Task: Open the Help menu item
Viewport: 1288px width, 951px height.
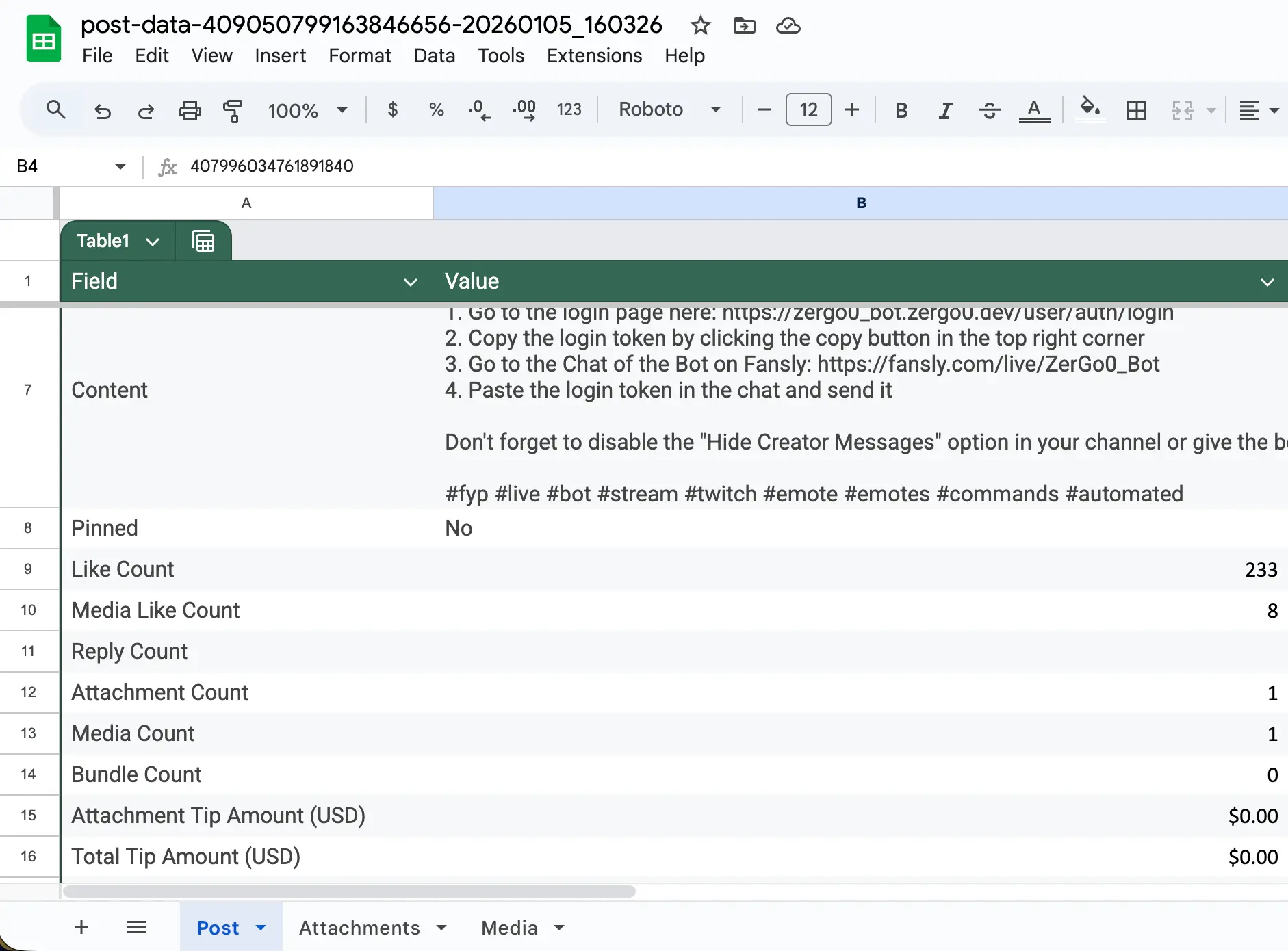Action: pos(684,55)
